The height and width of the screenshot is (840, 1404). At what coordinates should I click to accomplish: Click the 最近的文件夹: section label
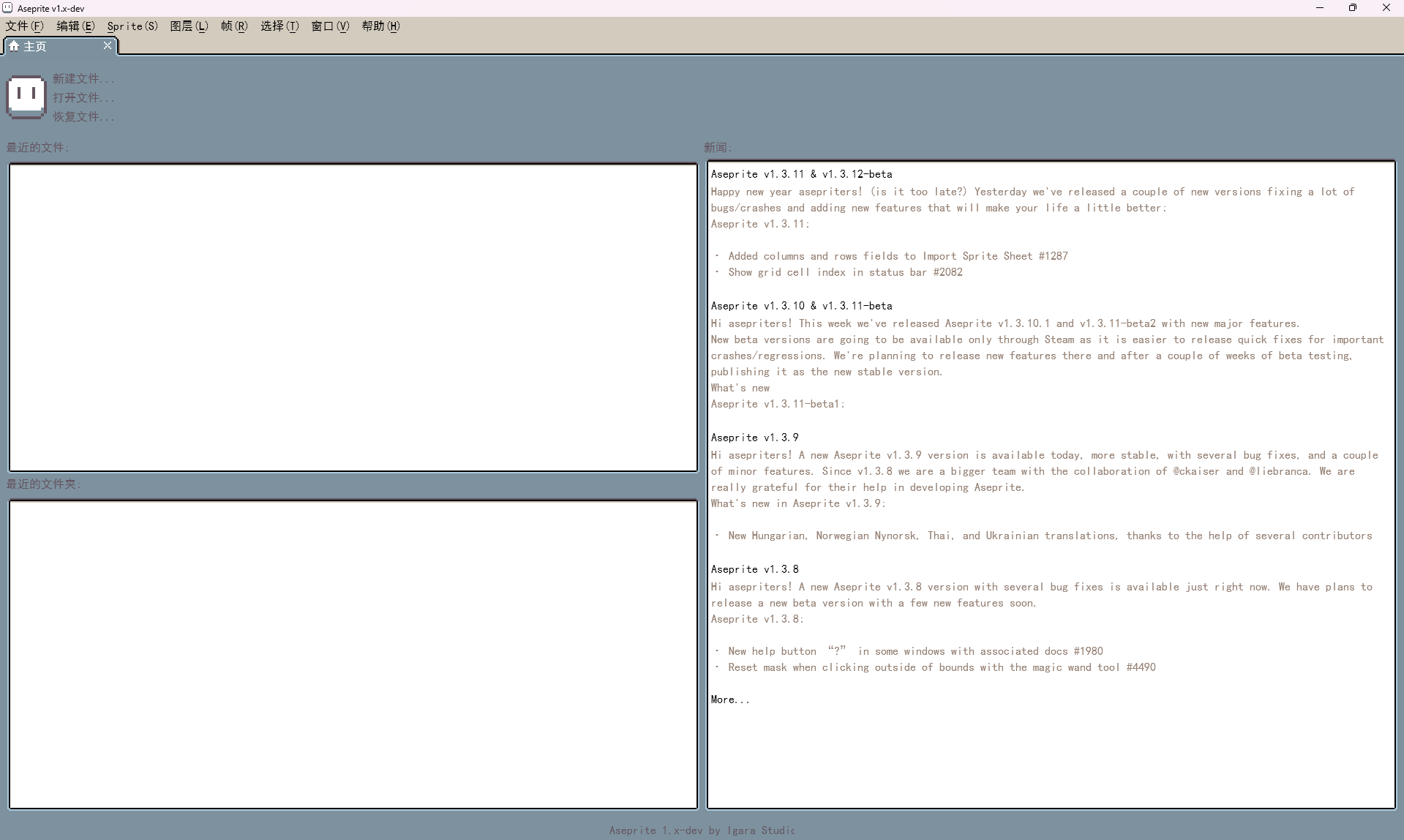[44, 484]
